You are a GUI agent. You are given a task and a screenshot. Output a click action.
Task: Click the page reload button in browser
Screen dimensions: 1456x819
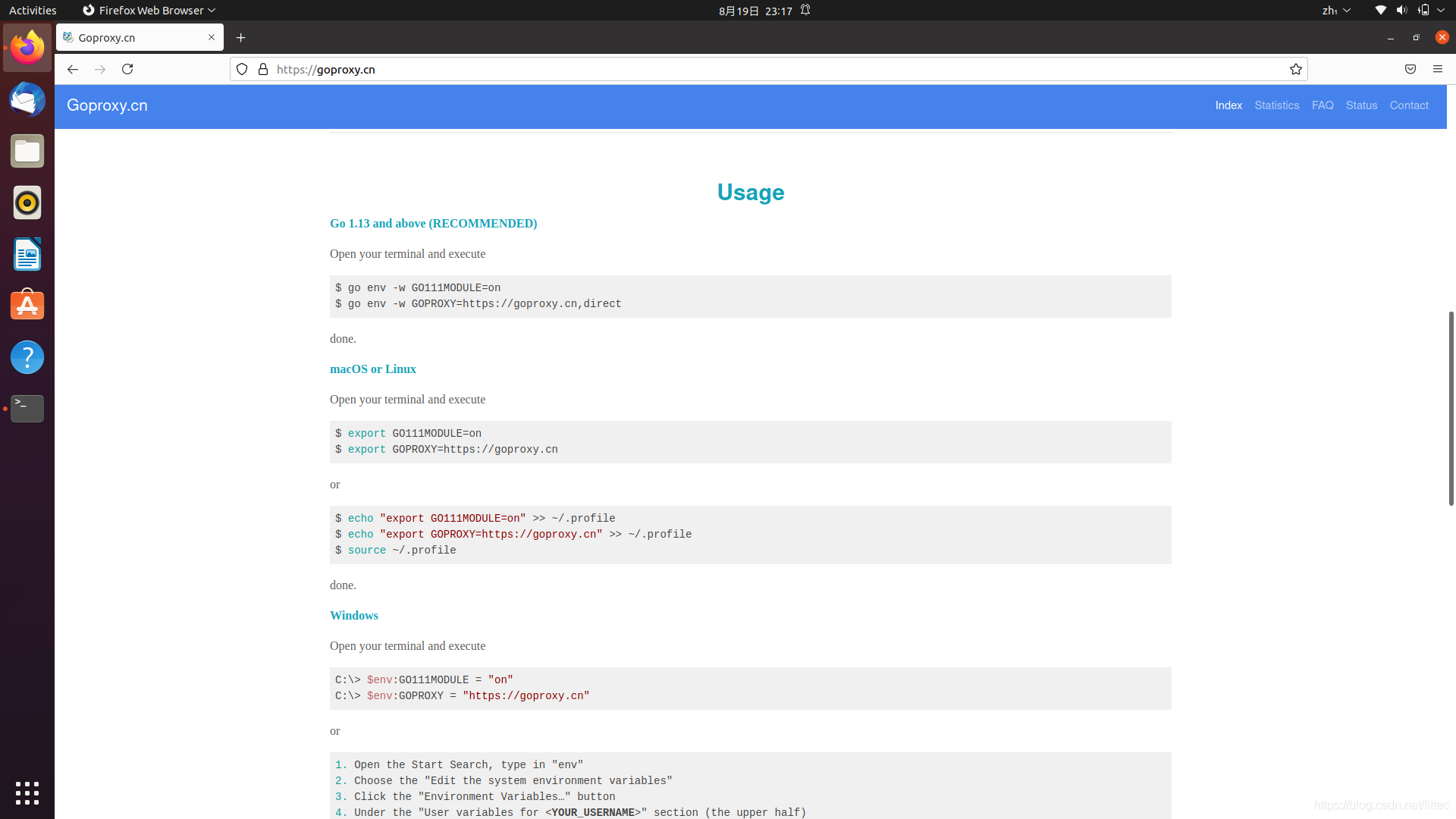(128, 69)
